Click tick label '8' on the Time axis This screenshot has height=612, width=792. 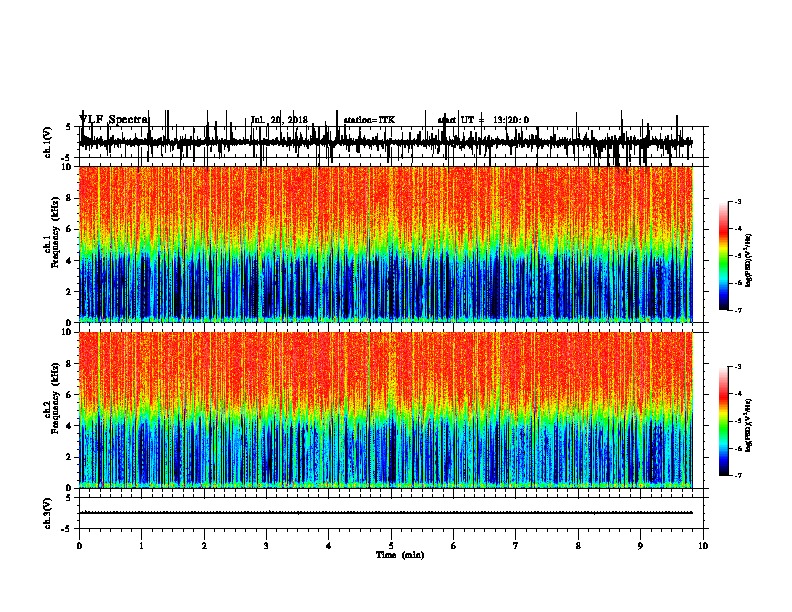(578, 545)
